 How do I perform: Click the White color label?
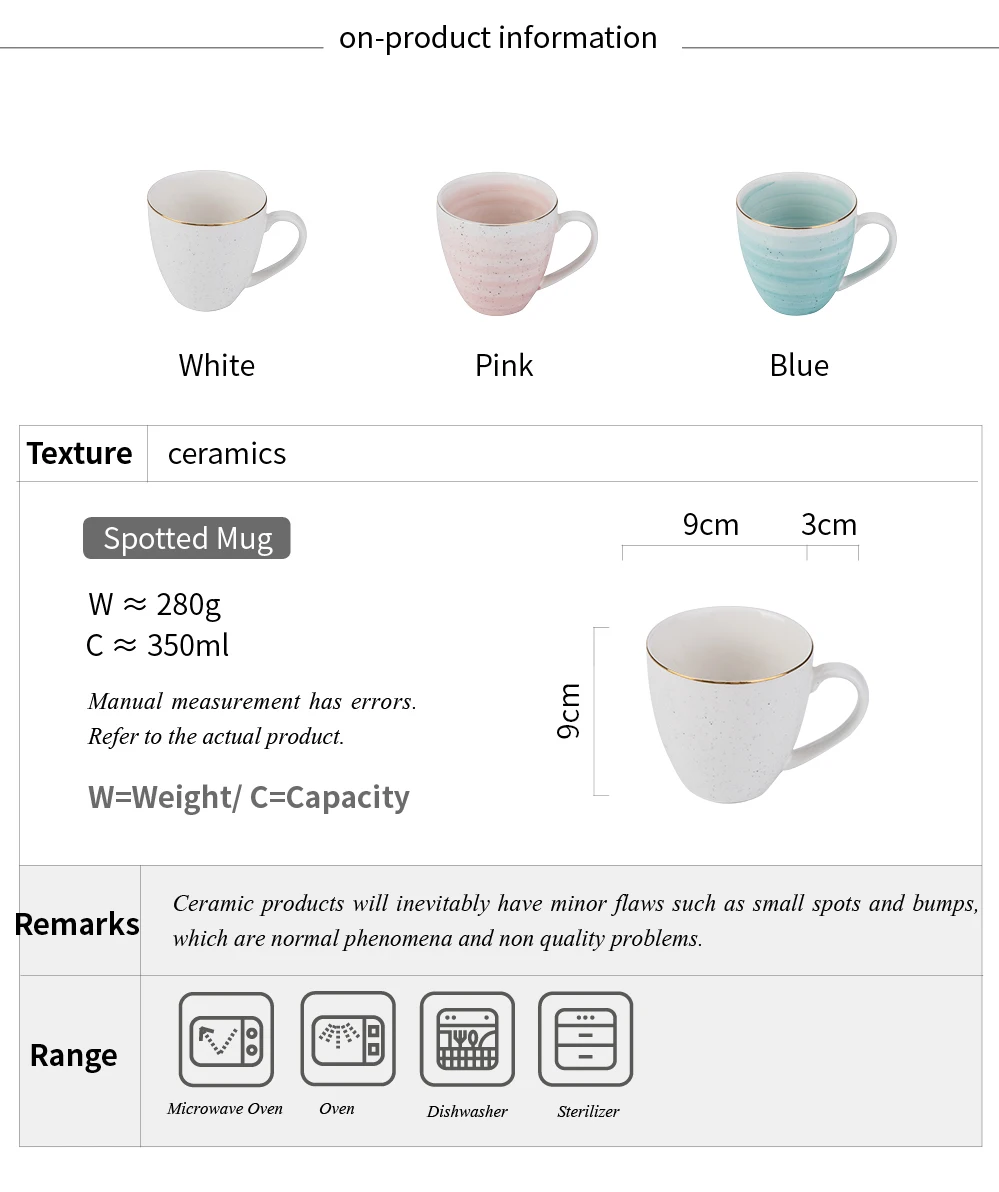217,366
